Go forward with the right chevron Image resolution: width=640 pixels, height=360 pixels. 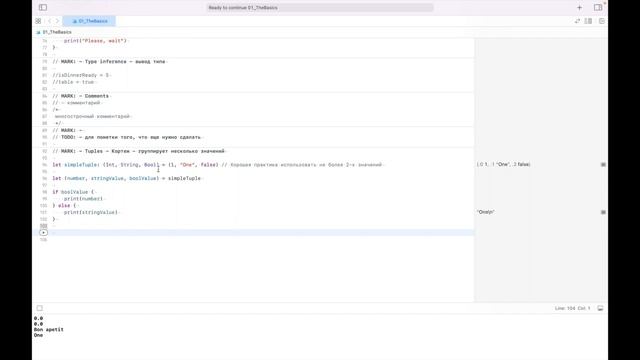57,21
